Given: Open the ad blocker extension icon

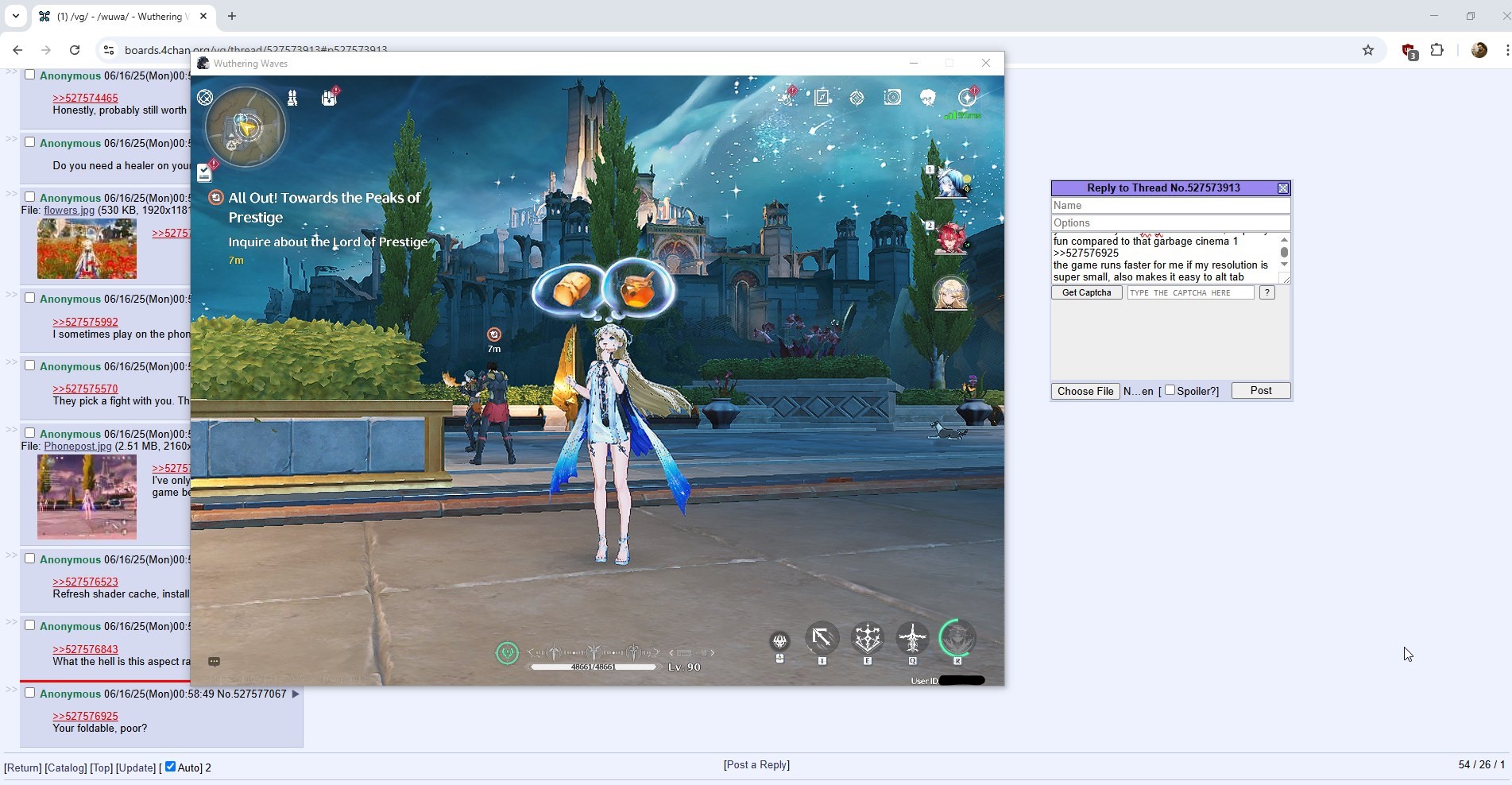Looking at the screenshot, I should coord(1409,51).
